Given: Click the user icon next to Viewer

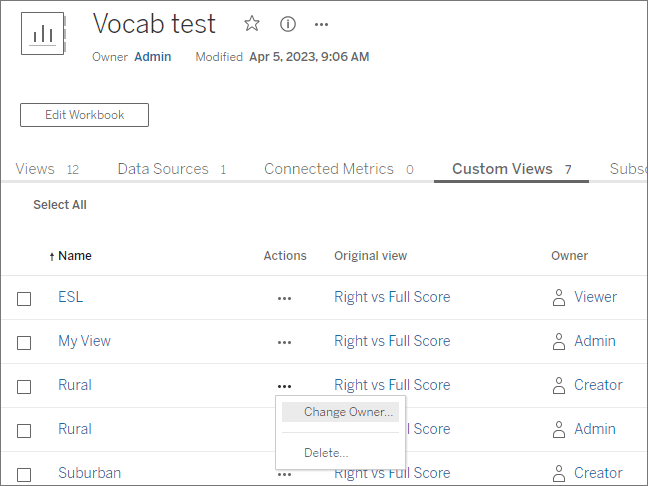Looking at the screenshot, I should point(559,297).
